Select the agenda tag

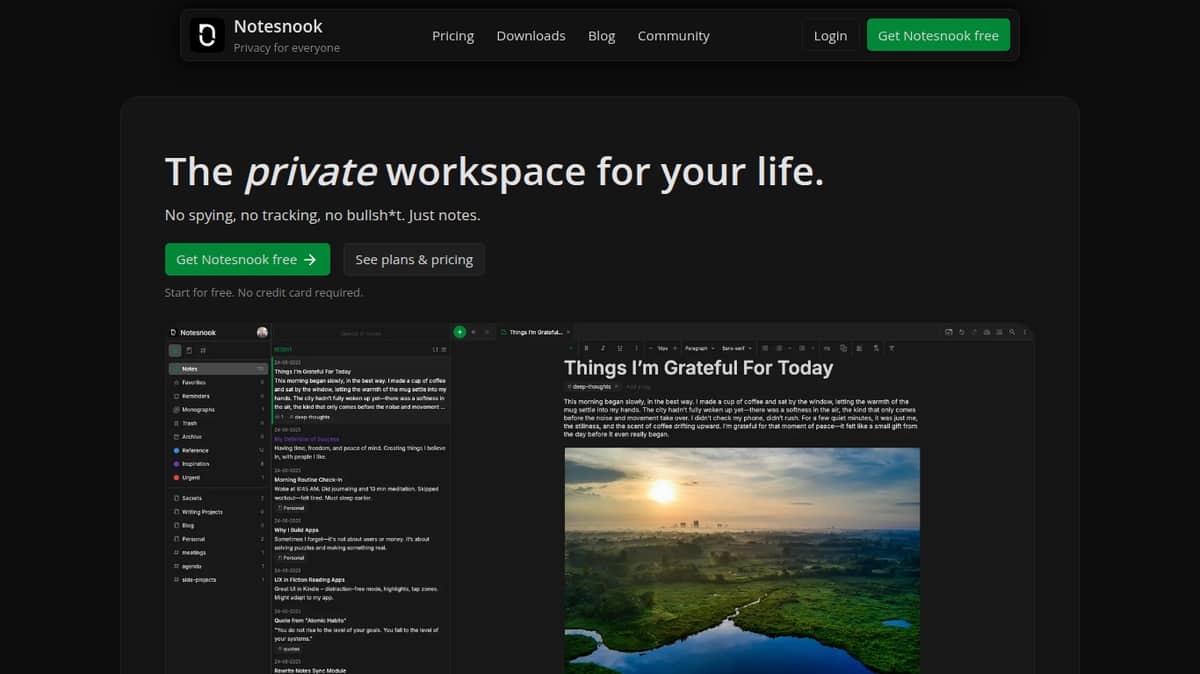click(x=218, y=566)
